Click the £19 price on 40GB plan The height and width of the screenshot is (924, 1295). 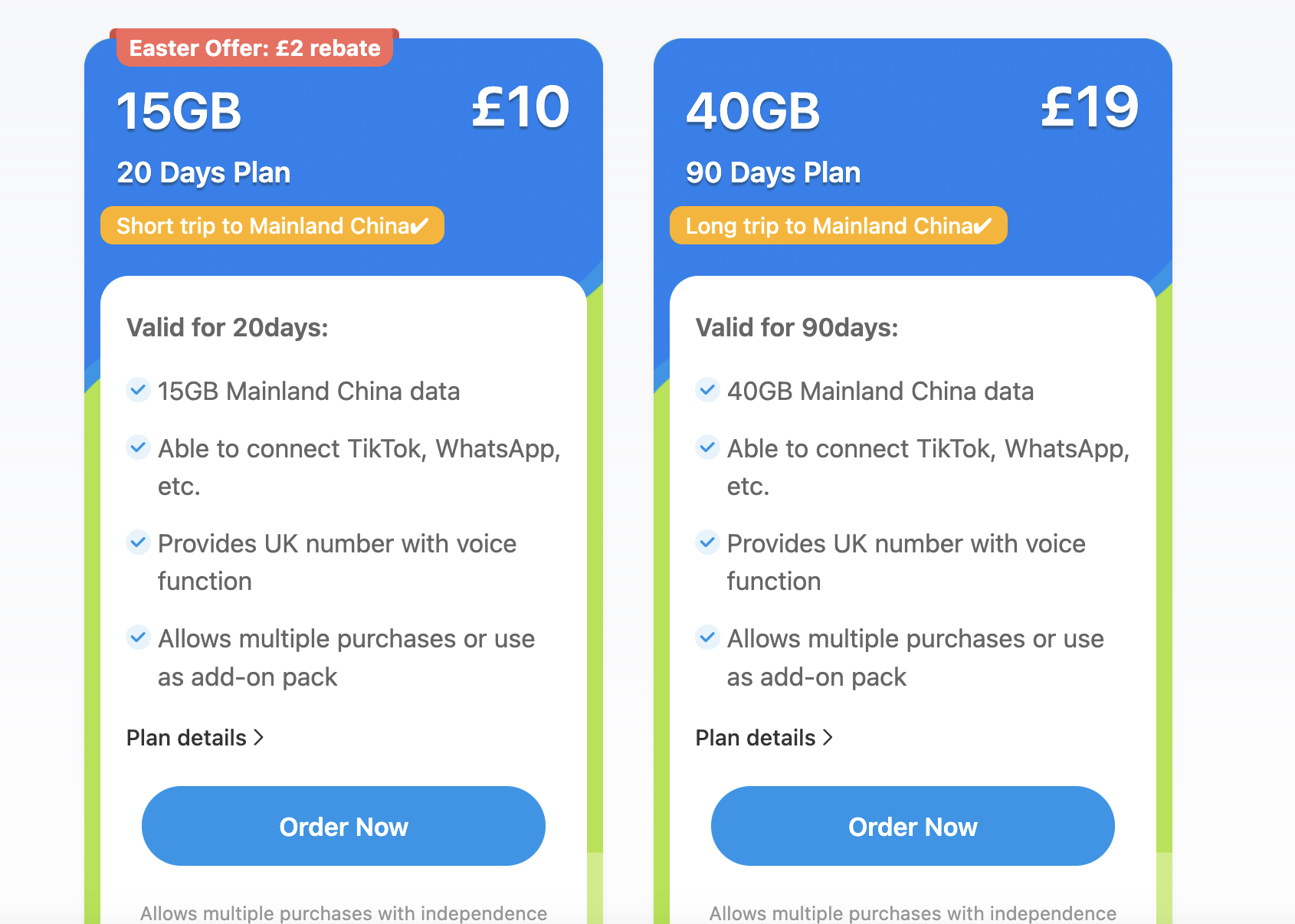(1089, 108)
